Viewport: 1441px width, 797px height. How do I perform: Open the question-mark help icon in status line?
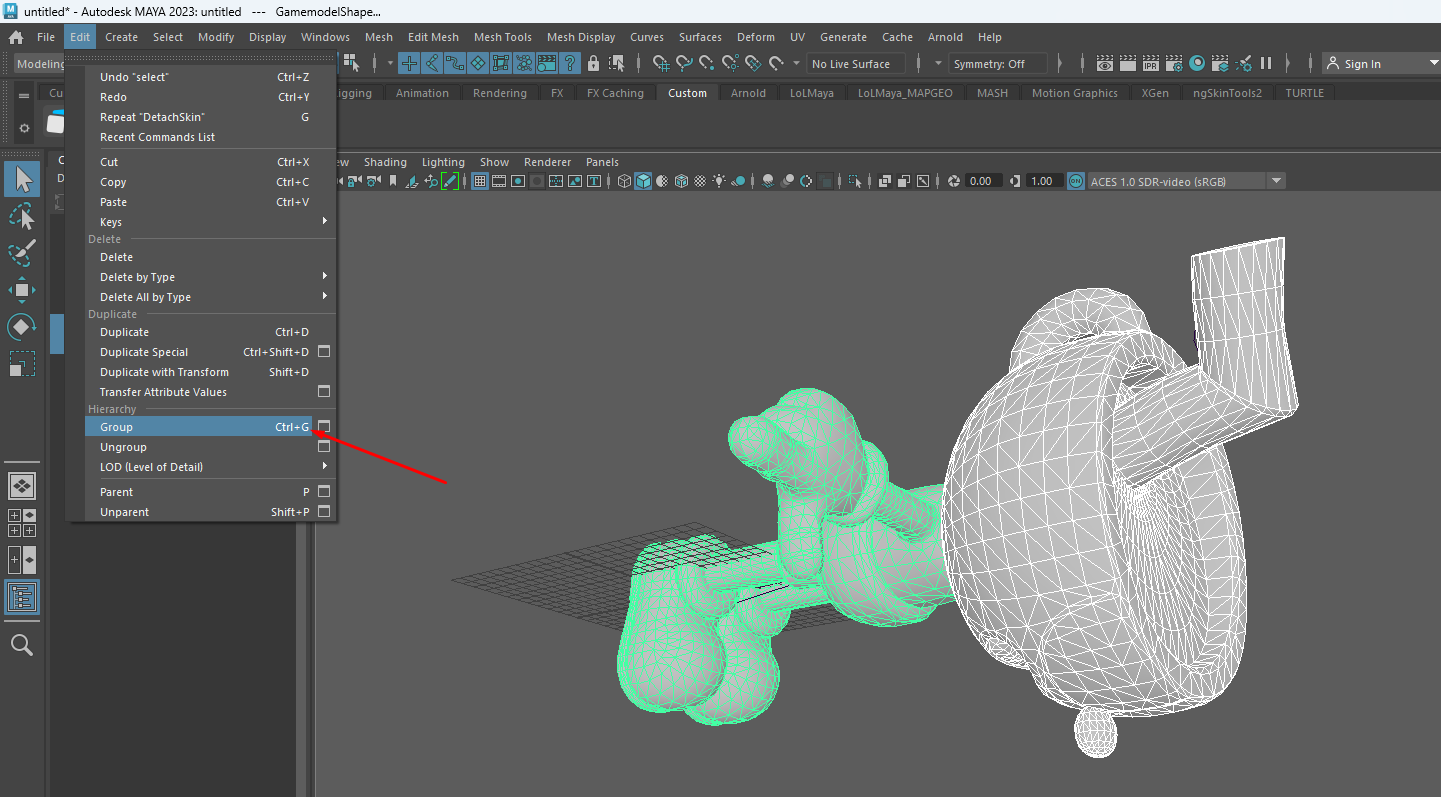[x=570, y=64]
